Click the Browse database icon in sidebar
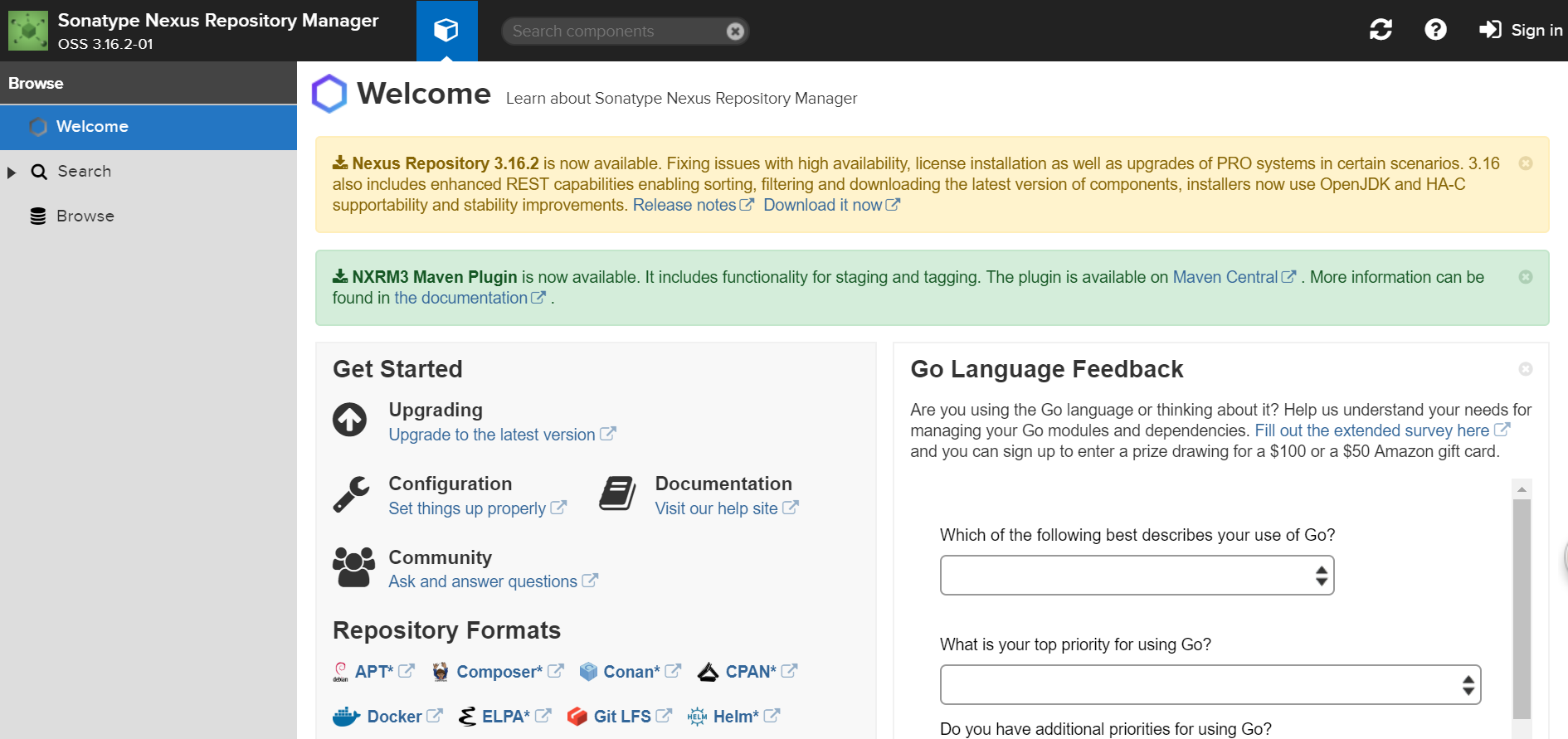Screen dimensions: 1568x739 point(38,216)
